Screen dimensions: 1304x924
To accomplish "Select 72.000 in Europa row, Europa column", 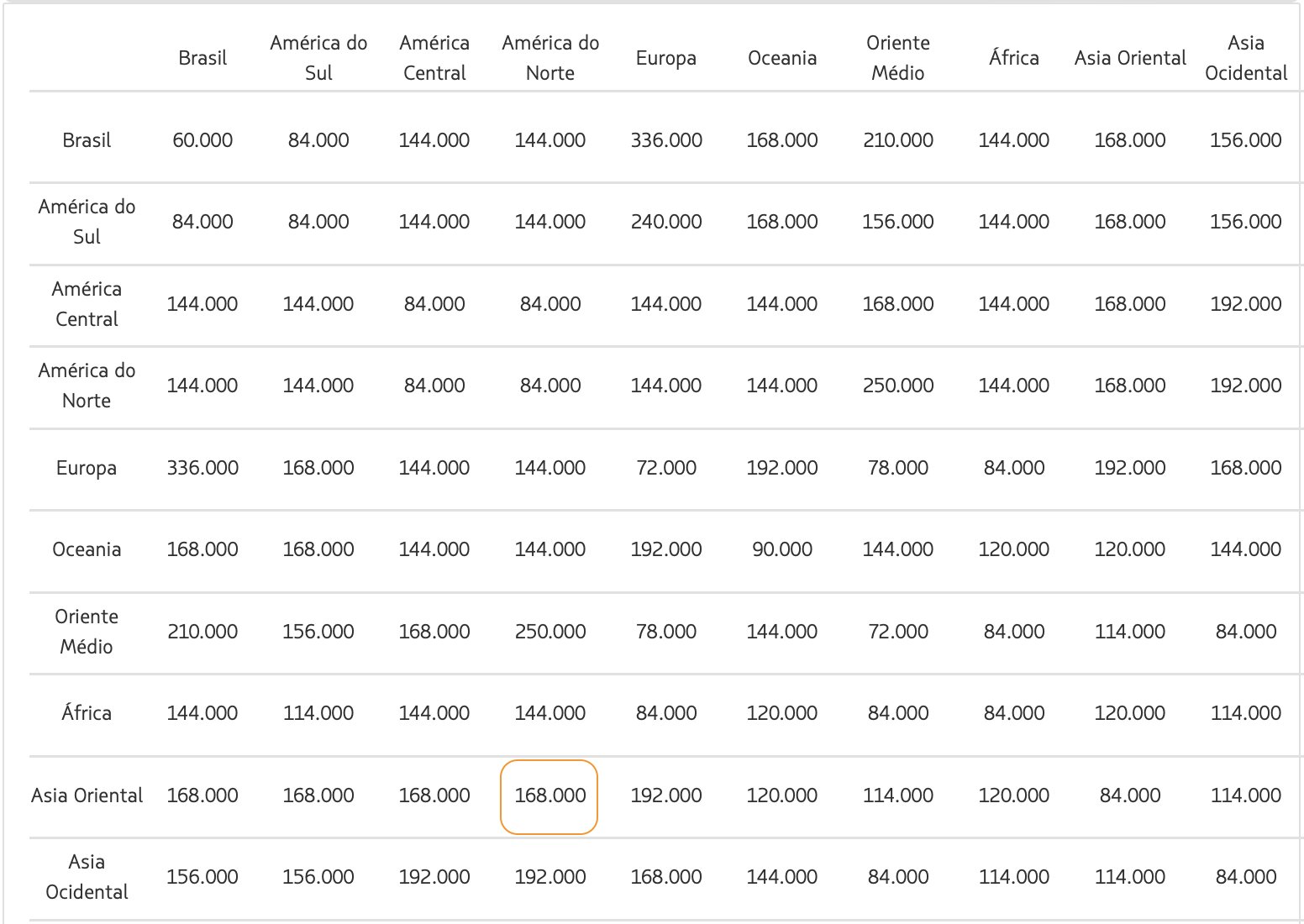I will [x=665, y=468].
